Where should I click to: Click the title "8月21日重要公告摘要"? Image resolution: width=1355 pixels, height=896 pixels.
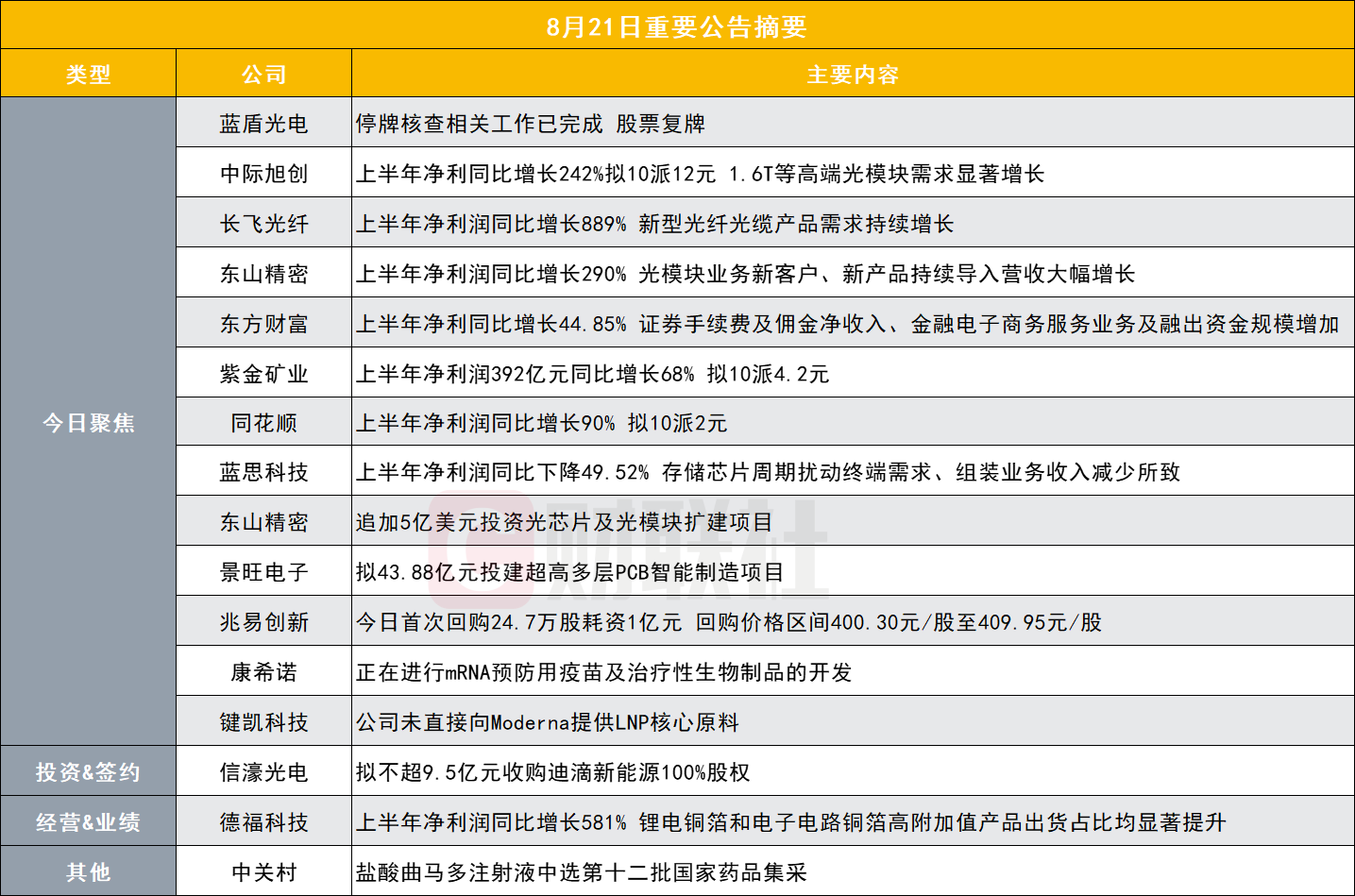tap(677, 26)
